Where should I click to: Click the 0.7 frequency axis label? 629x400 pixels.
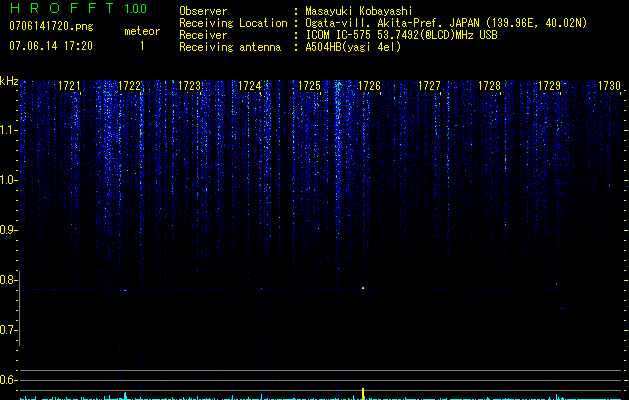pos(8,330)
